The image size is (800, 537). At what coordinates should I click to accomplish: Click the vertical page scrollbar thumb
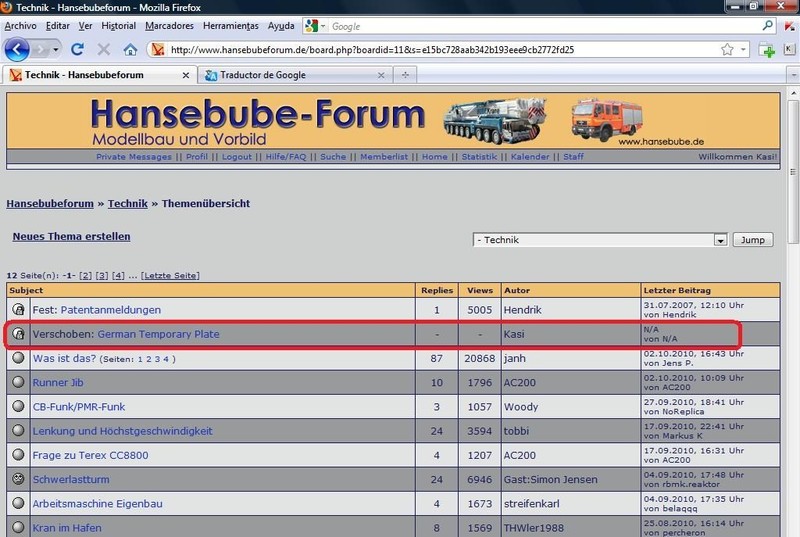793,171
